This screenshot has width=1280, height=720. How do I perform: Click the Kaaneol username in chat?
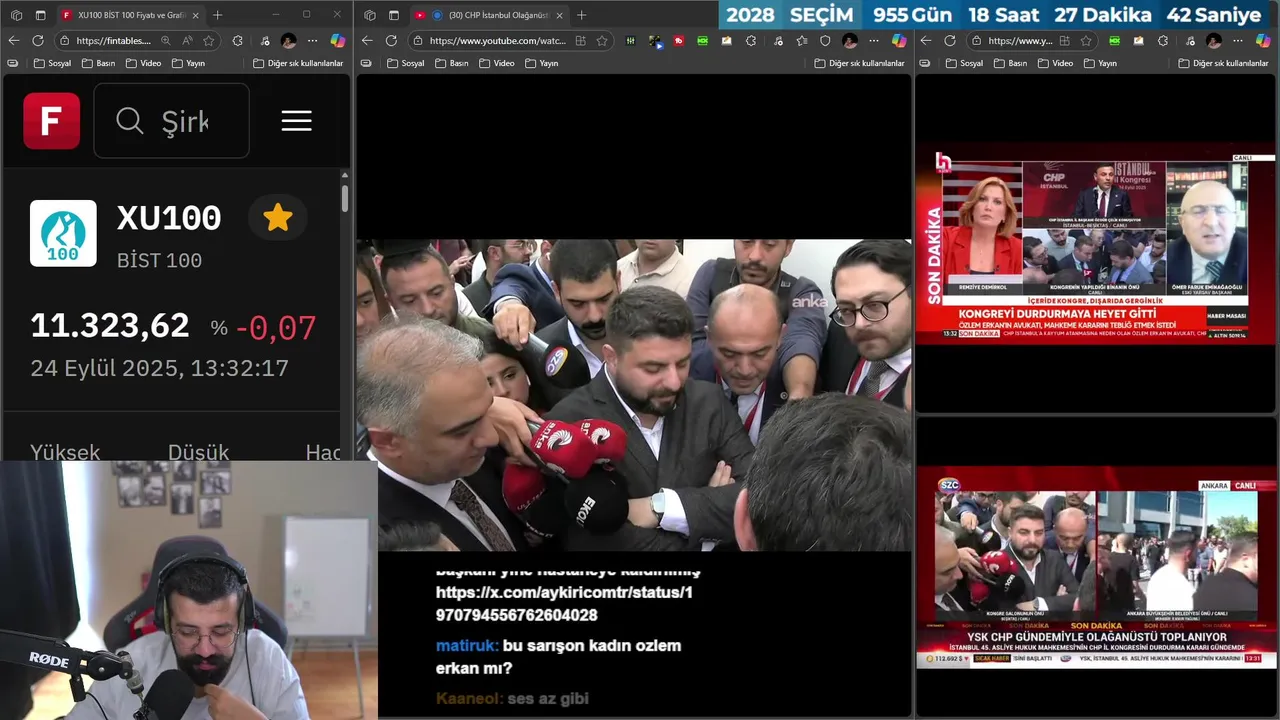pos(469,699)
